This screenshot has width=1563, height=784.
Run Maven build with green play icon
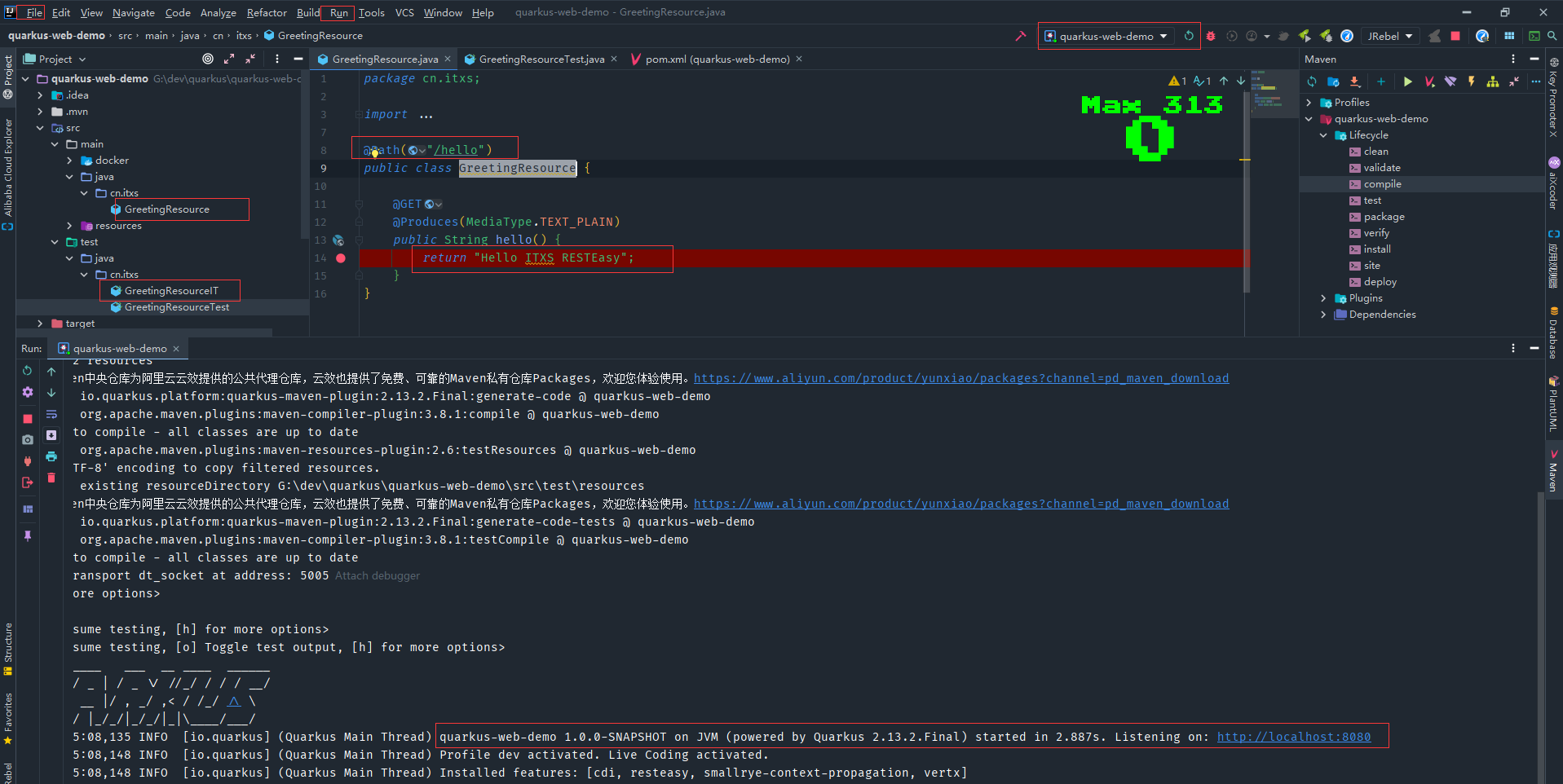pos(1407,81)
